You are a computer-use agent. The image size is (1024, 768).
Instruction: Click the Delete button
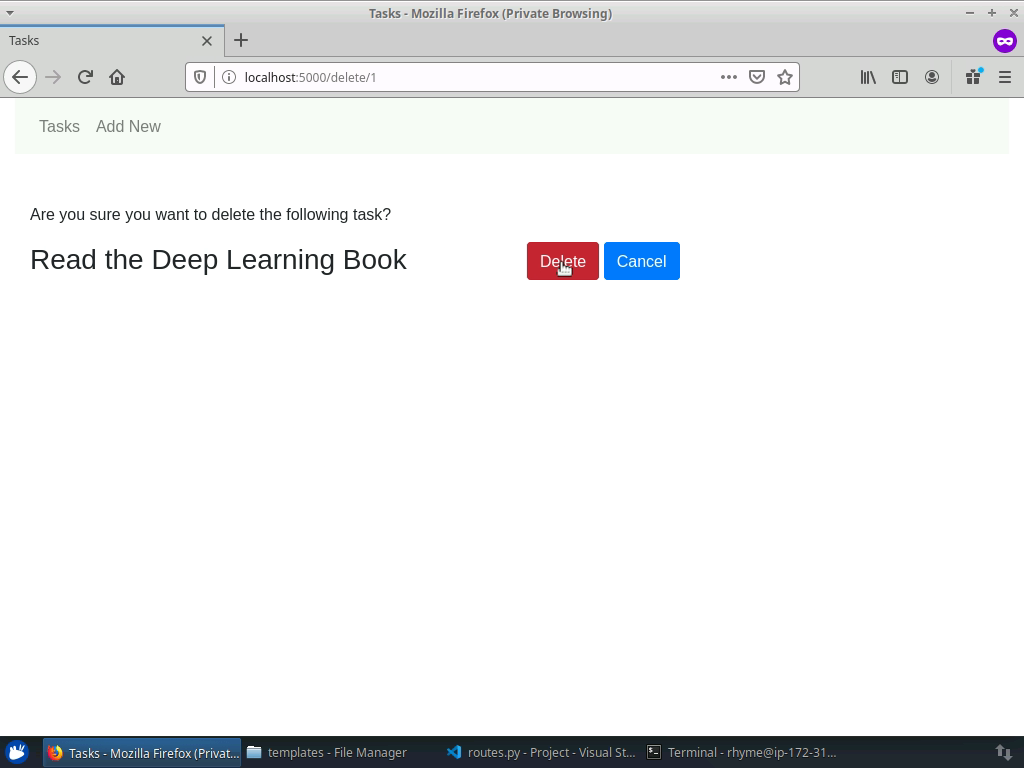(x=562, y=261)
